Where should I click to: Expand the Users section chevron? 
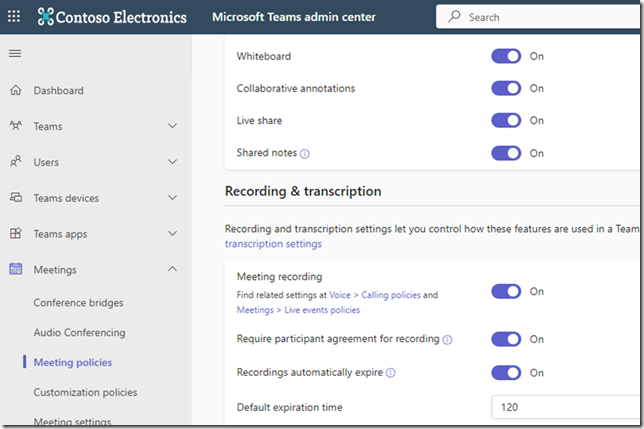pos(173,161)
